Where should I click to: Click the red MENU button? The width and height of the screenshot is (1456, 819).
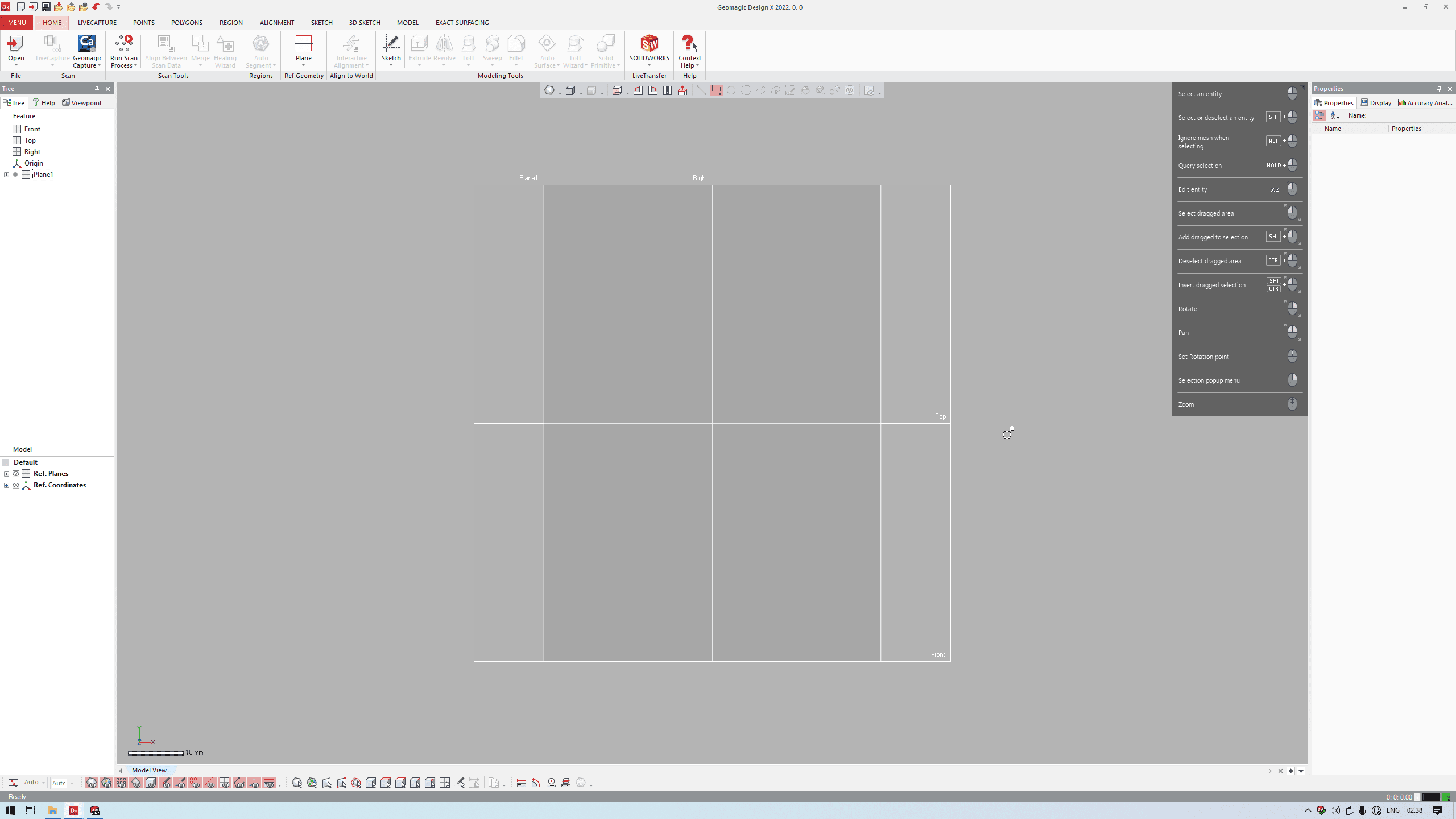(x=16, y=23)
